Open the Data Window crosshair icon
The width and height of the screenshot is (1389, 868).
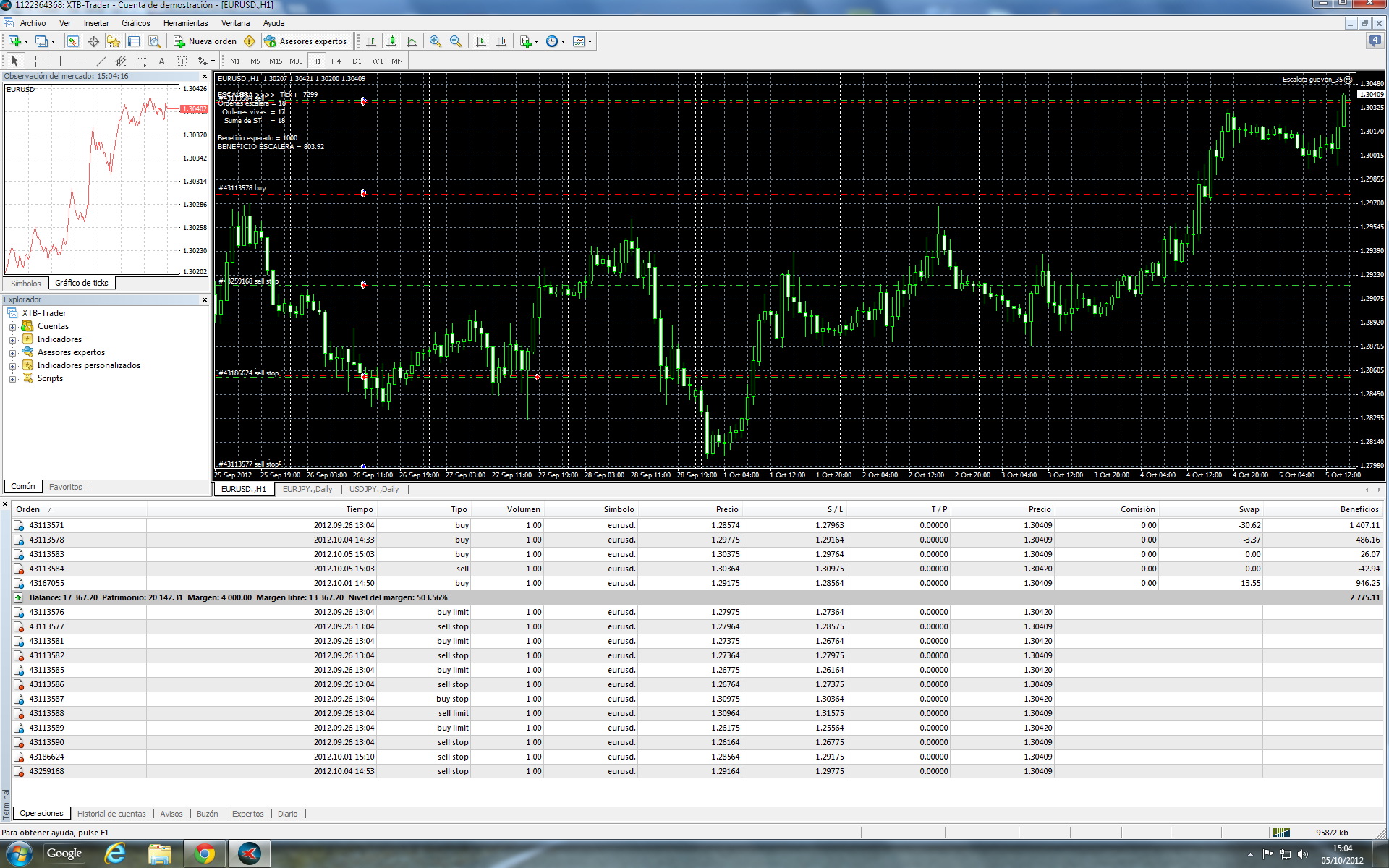pos(93,41)
